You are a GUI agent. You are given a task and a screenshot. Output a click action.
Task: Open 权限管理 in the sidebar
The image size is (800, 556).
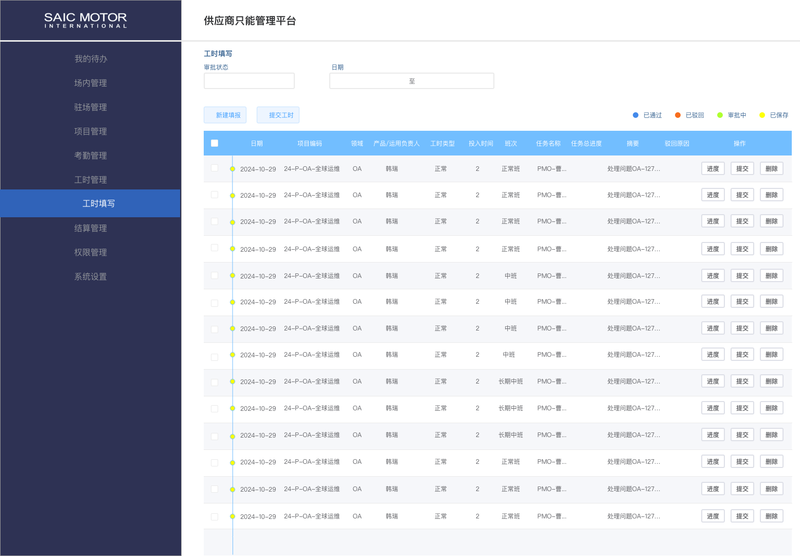click(x=90, y=252)
